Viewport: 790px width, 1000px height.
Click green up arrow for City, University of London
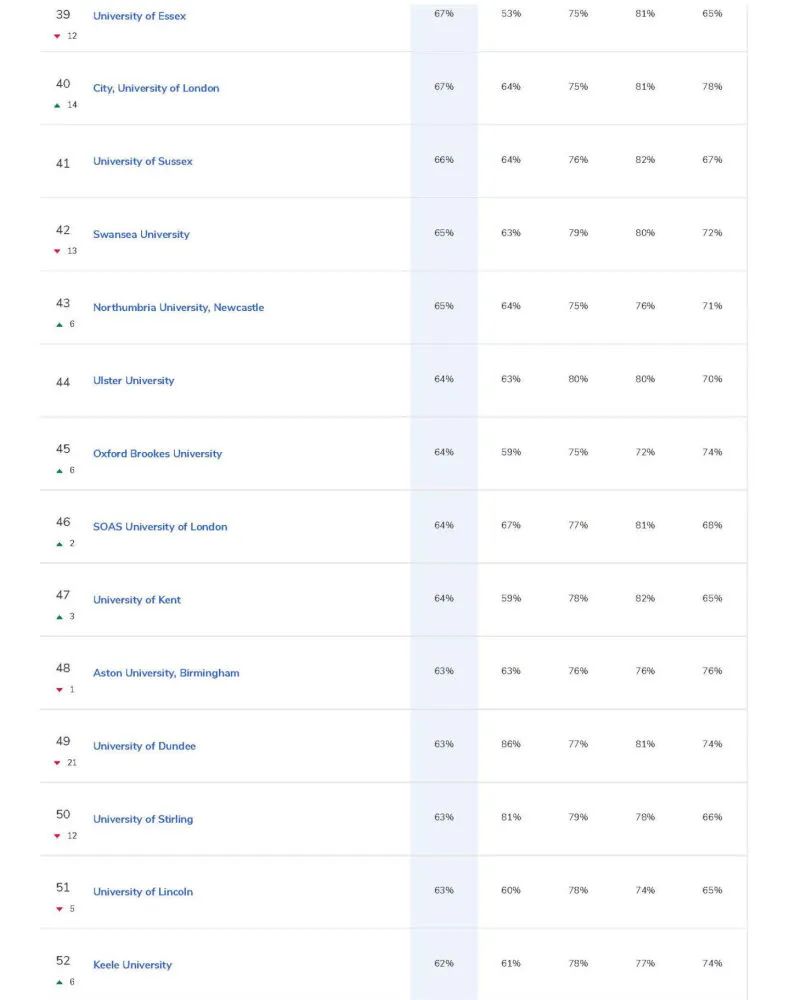pyautogui.click(x=57, y=105)
